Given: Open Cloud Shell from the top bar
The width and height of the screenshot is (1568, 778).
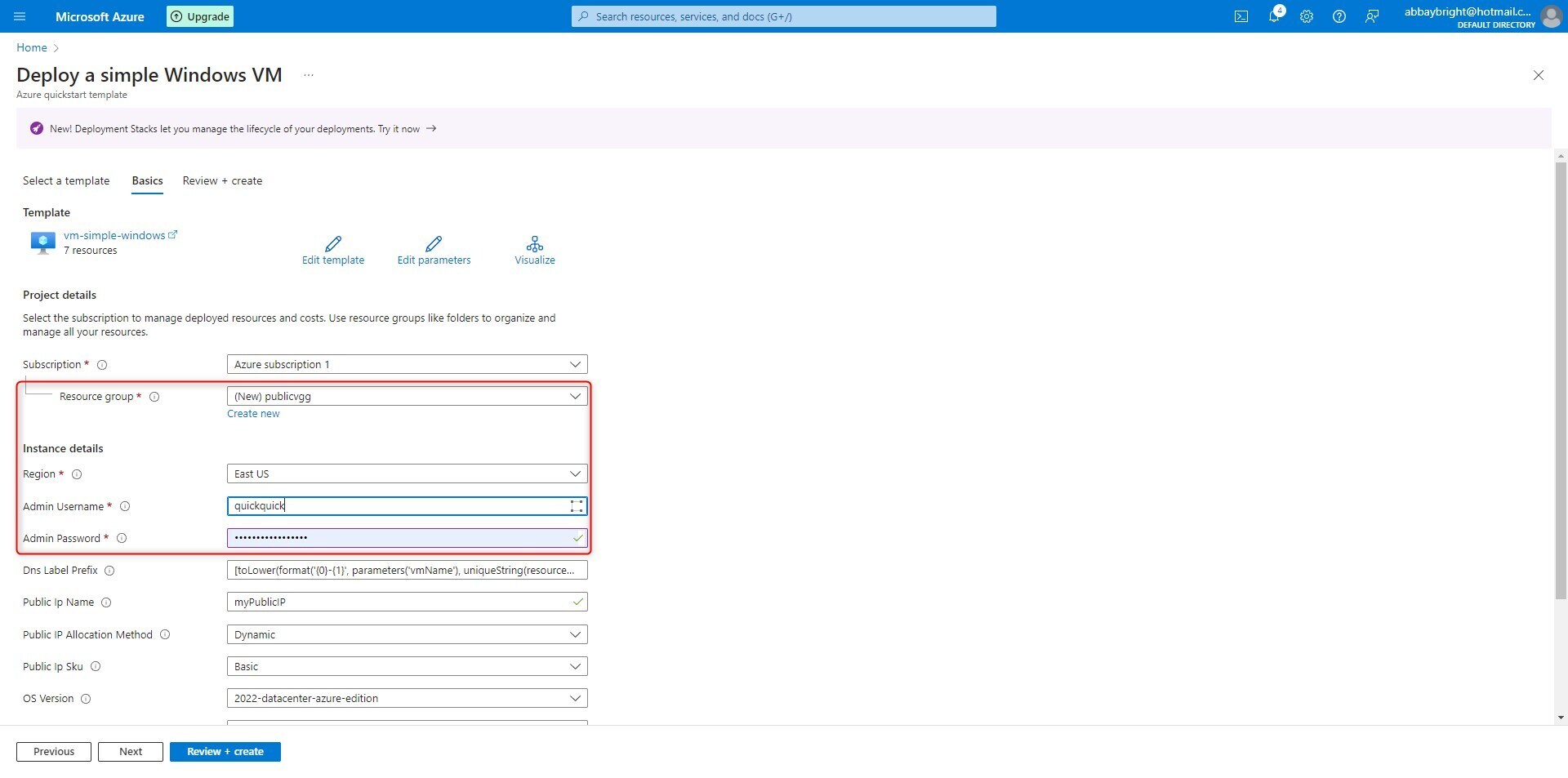Looking at the screenshot, I should pos(1241,16).
